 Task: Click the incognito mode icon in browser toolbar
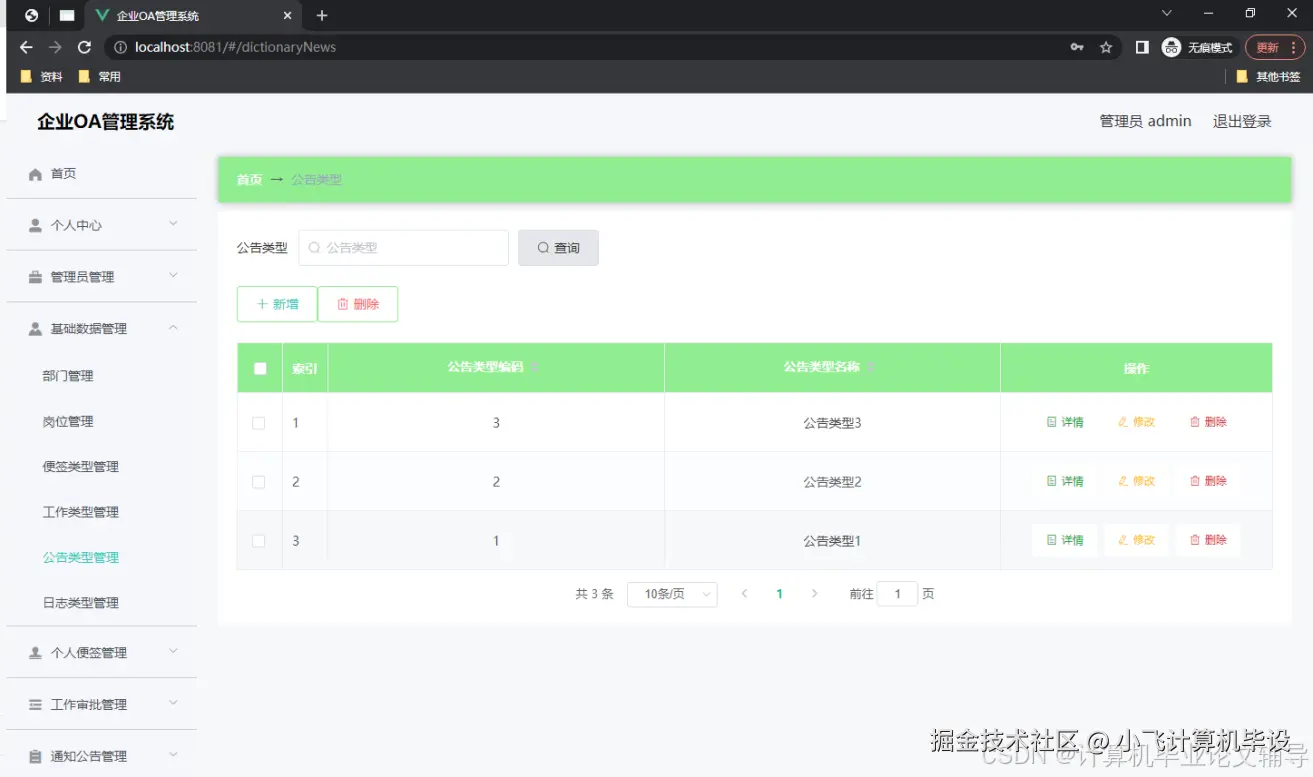[1170, 46]
